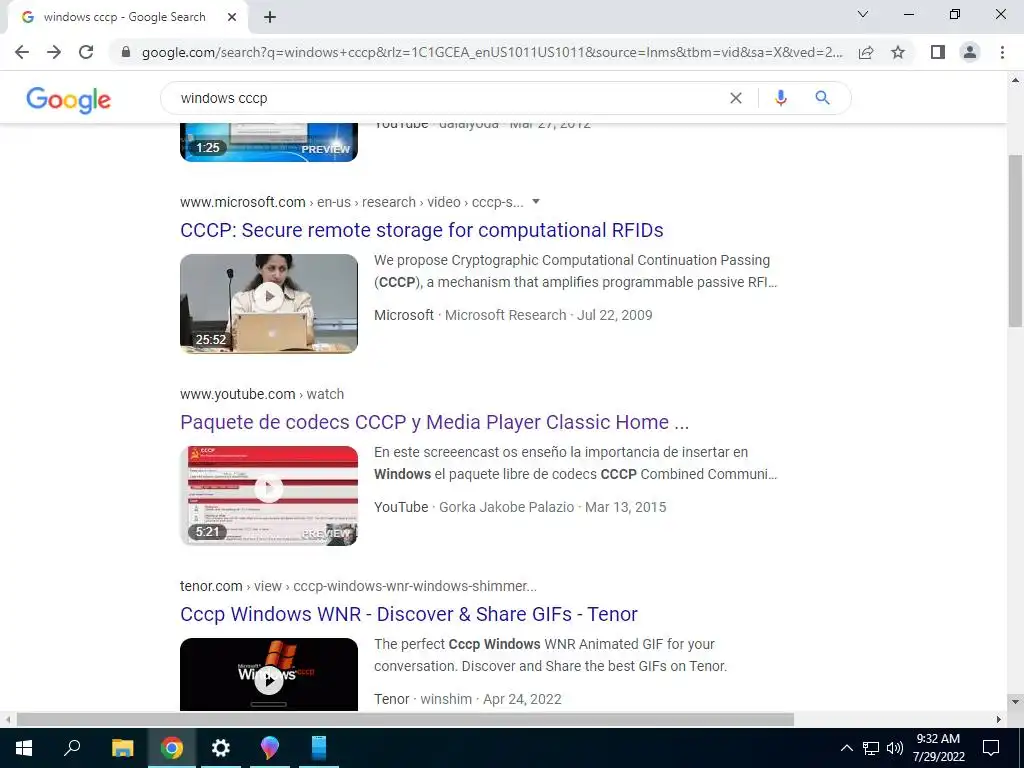Start voice search with microphone
This screenshot has height=768, width=1024.
[780, 98]
